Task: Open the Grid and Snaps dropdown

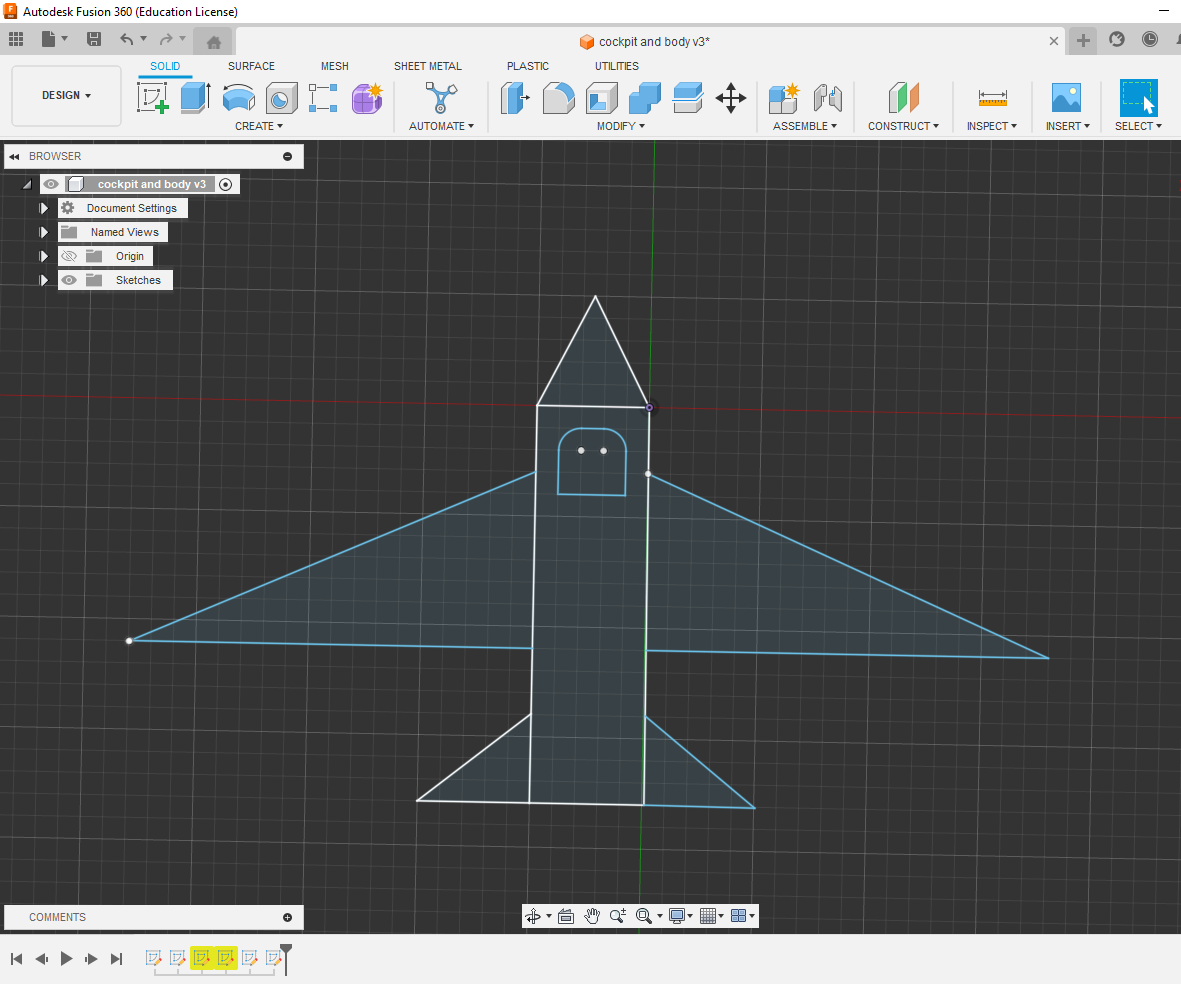Action: (x=710, y=915)
